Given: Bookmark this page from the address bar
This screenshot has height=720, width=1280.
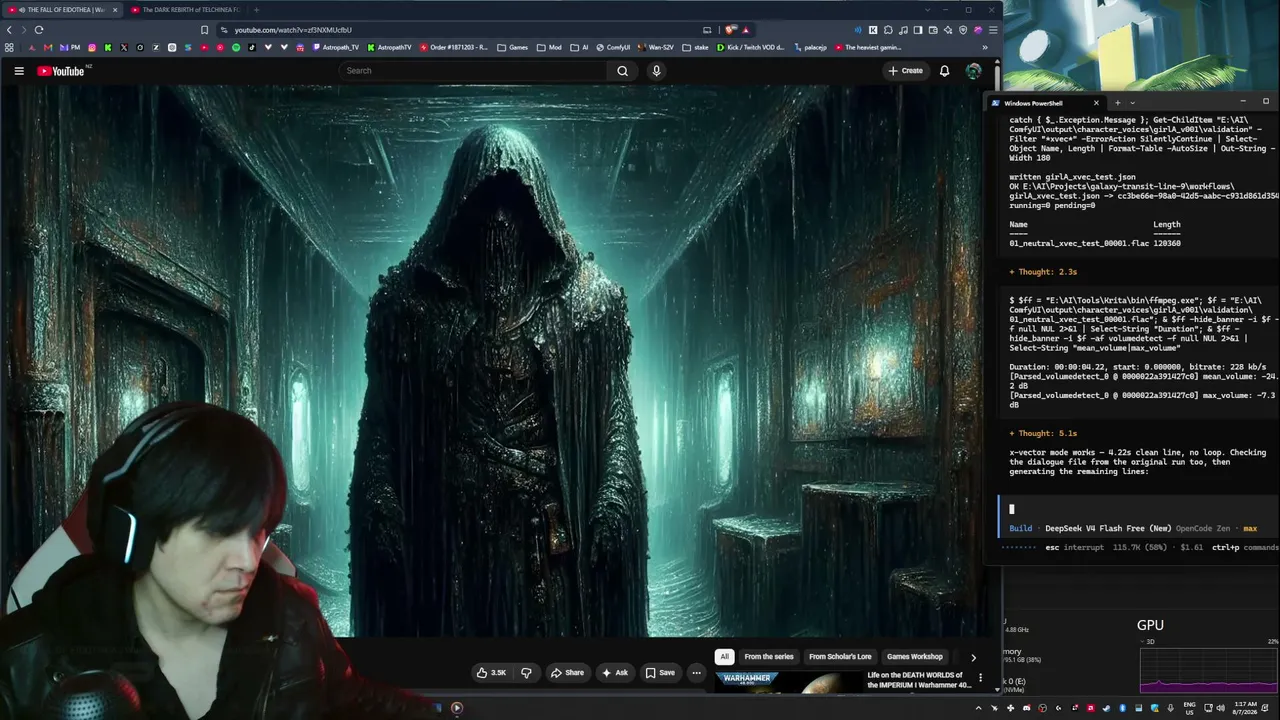Looking at the screenshot, I should 205,30.
